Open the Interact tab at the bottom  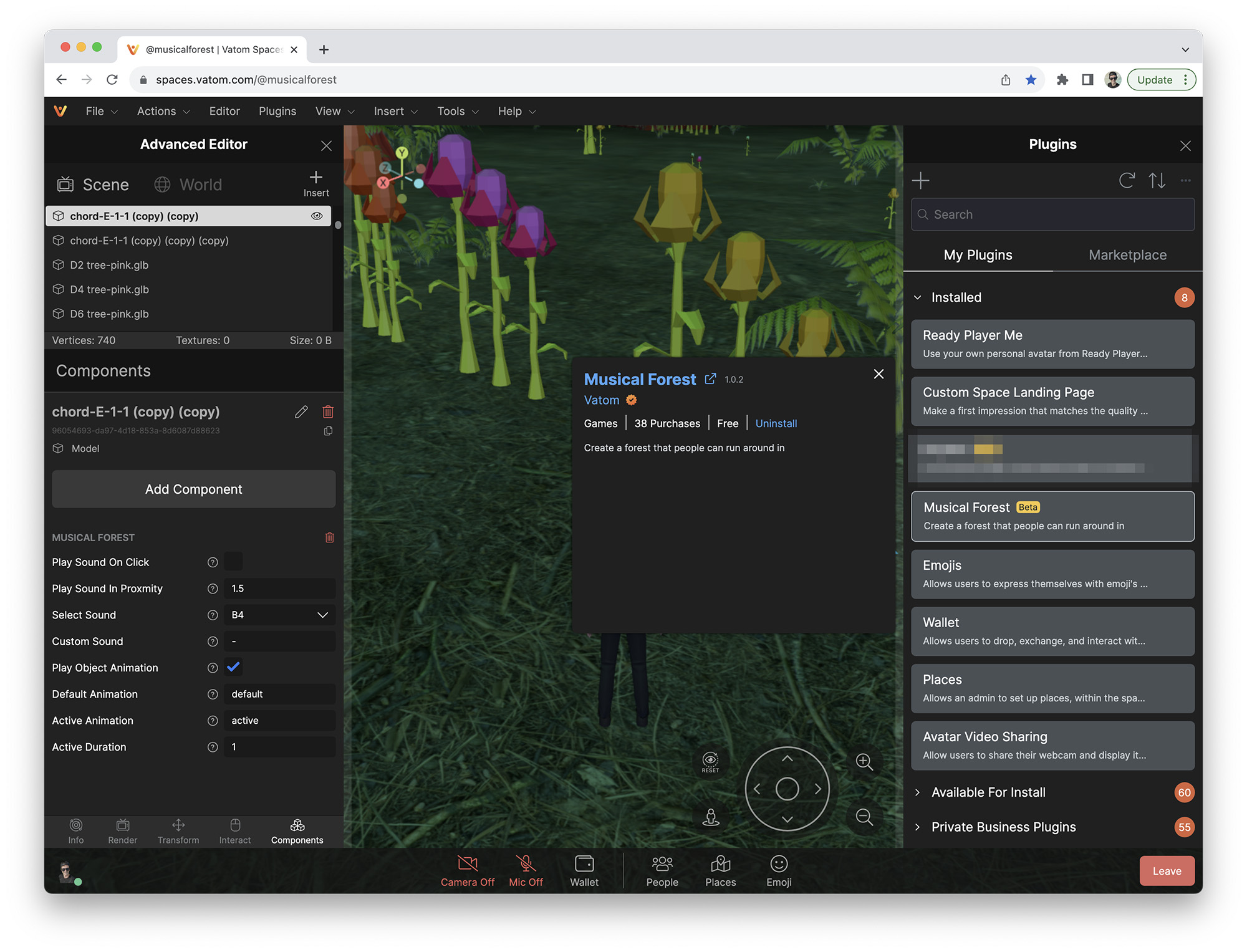pyautogui.click(x=235, y=832)
